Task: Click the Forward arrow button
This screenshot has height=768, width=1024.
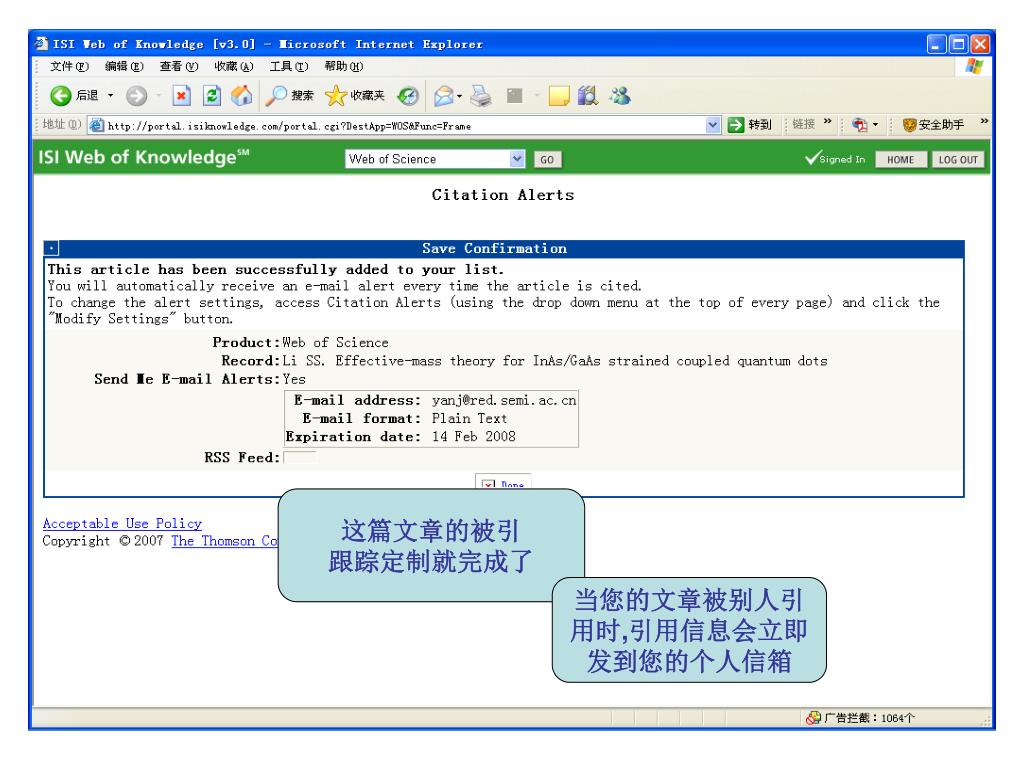Action: (136, 96)
